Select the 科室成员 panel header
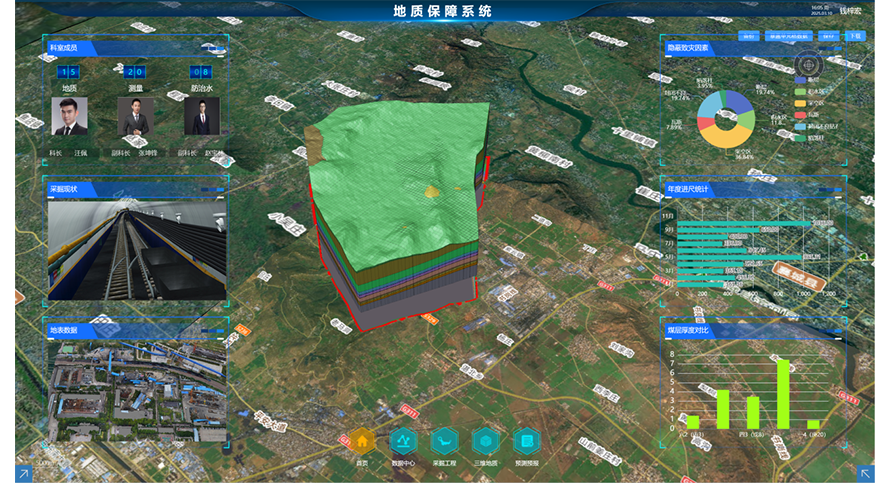This screenshot has height=483, width=891. tap(70, 47)
